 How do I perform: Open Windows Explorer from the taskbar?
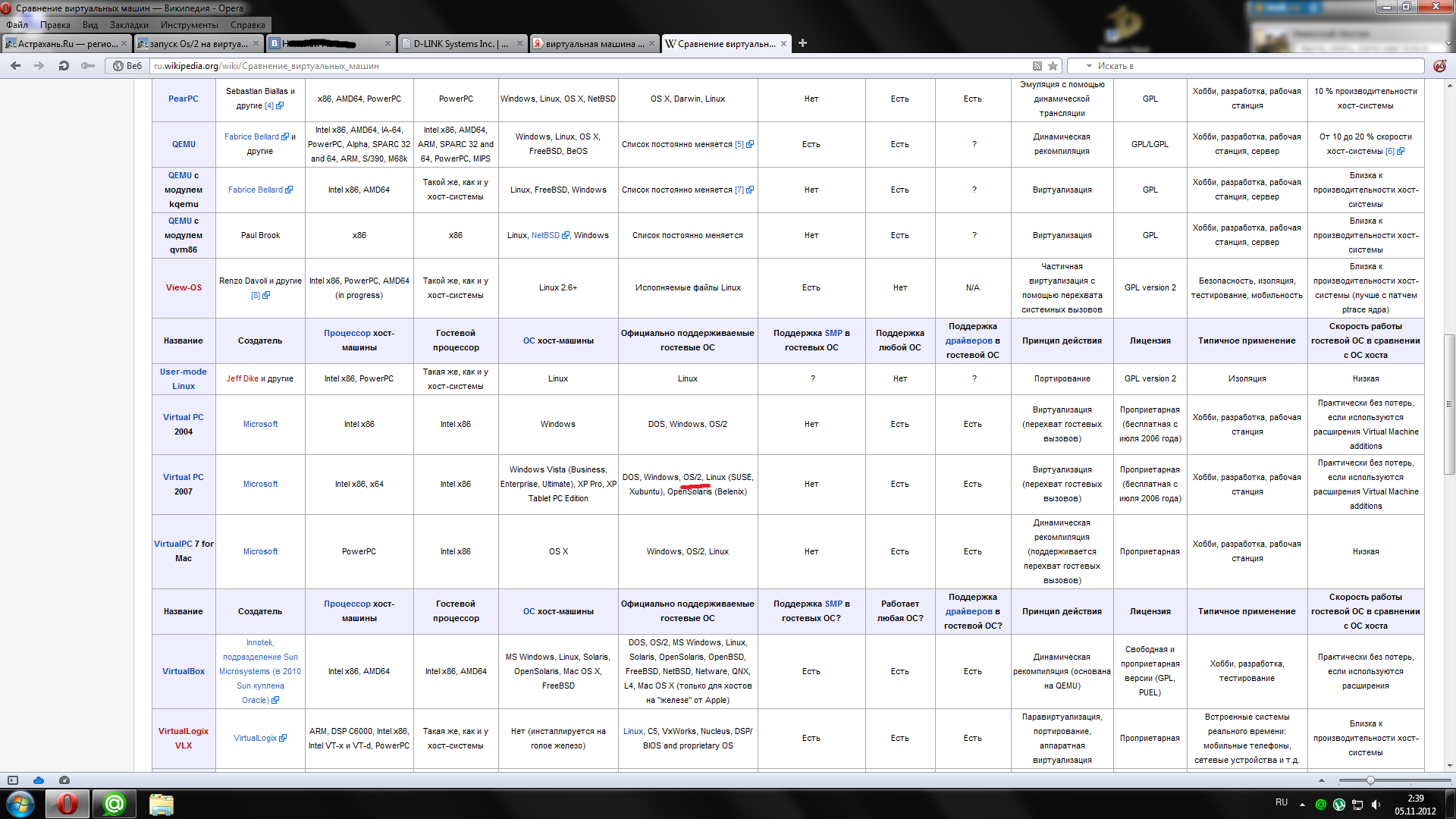[x=161, y=804]
